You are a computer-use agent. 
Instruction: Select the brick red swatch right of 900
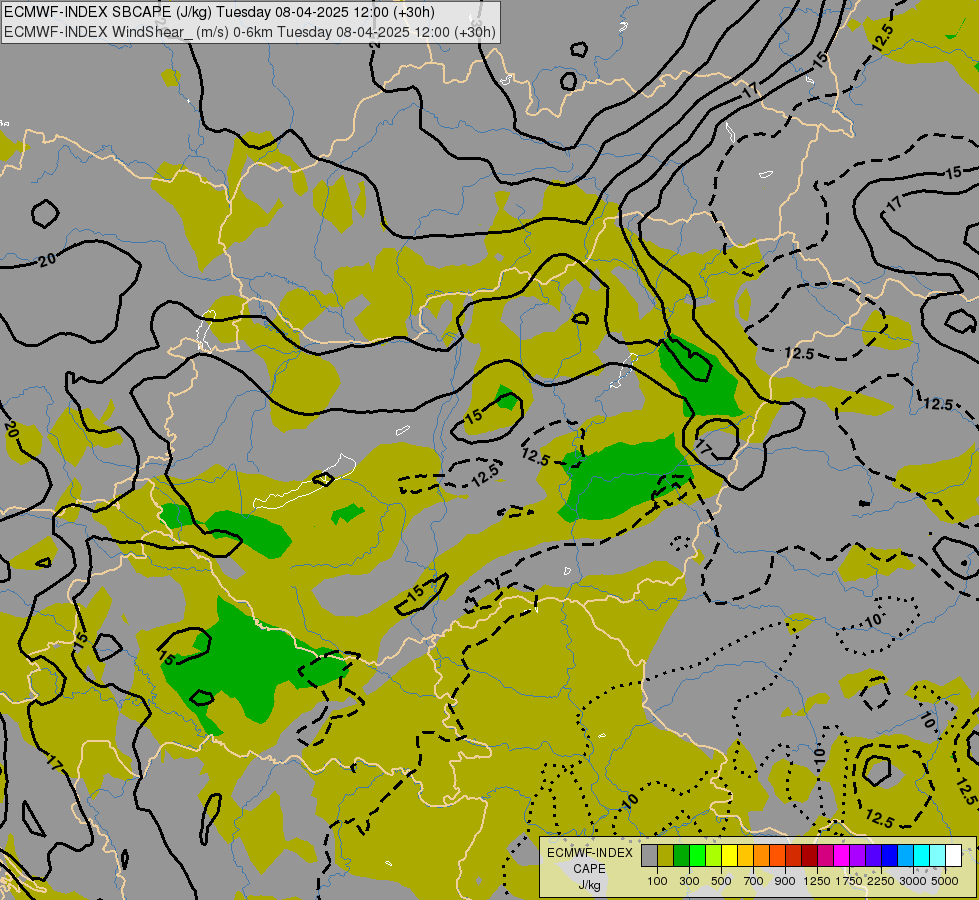coord(794,856)
